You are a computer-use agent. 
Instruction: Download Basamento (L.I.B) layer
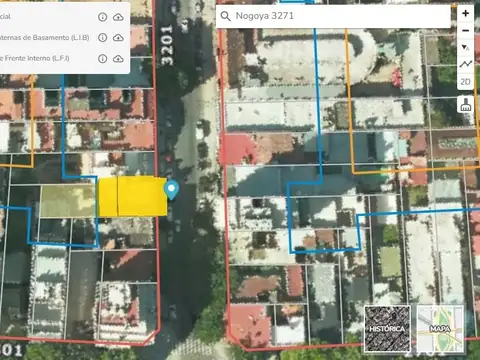118,38
